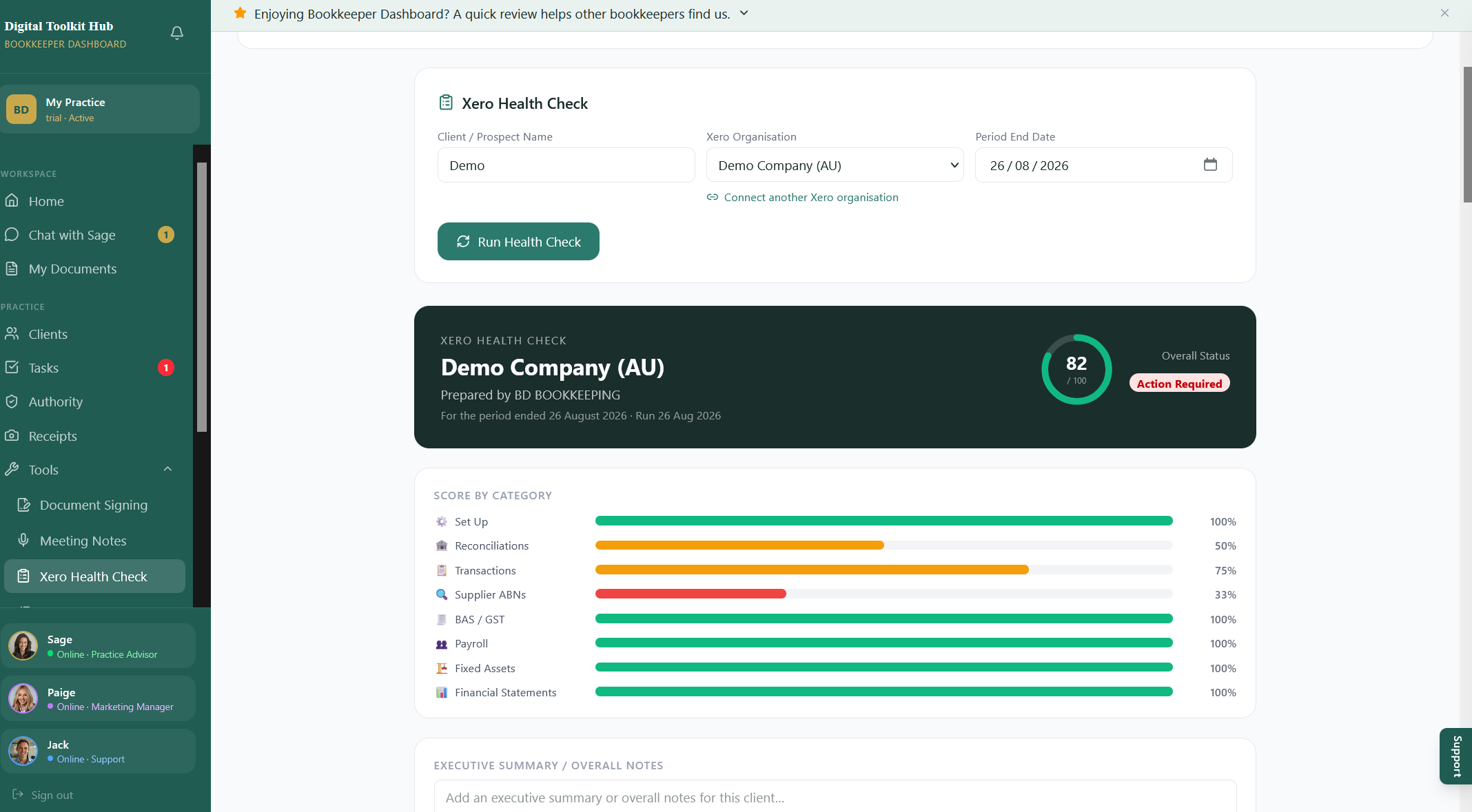Viewport: 1472px width, 812px height.
Task: Click the Payroll people icon
Action: tap(442, 643)
